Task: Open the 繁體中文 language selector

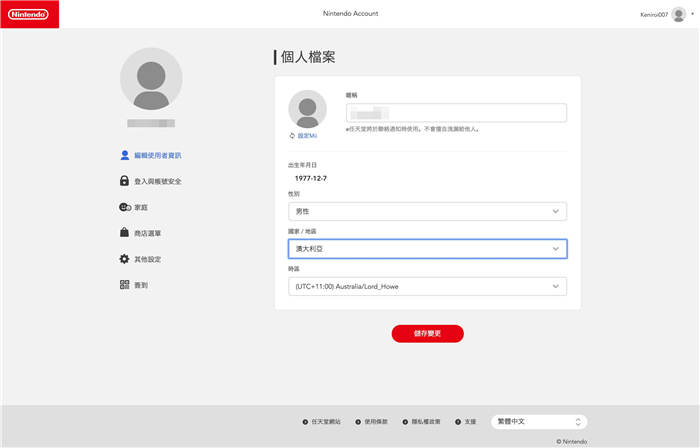Action: click(x=539, y=422)
